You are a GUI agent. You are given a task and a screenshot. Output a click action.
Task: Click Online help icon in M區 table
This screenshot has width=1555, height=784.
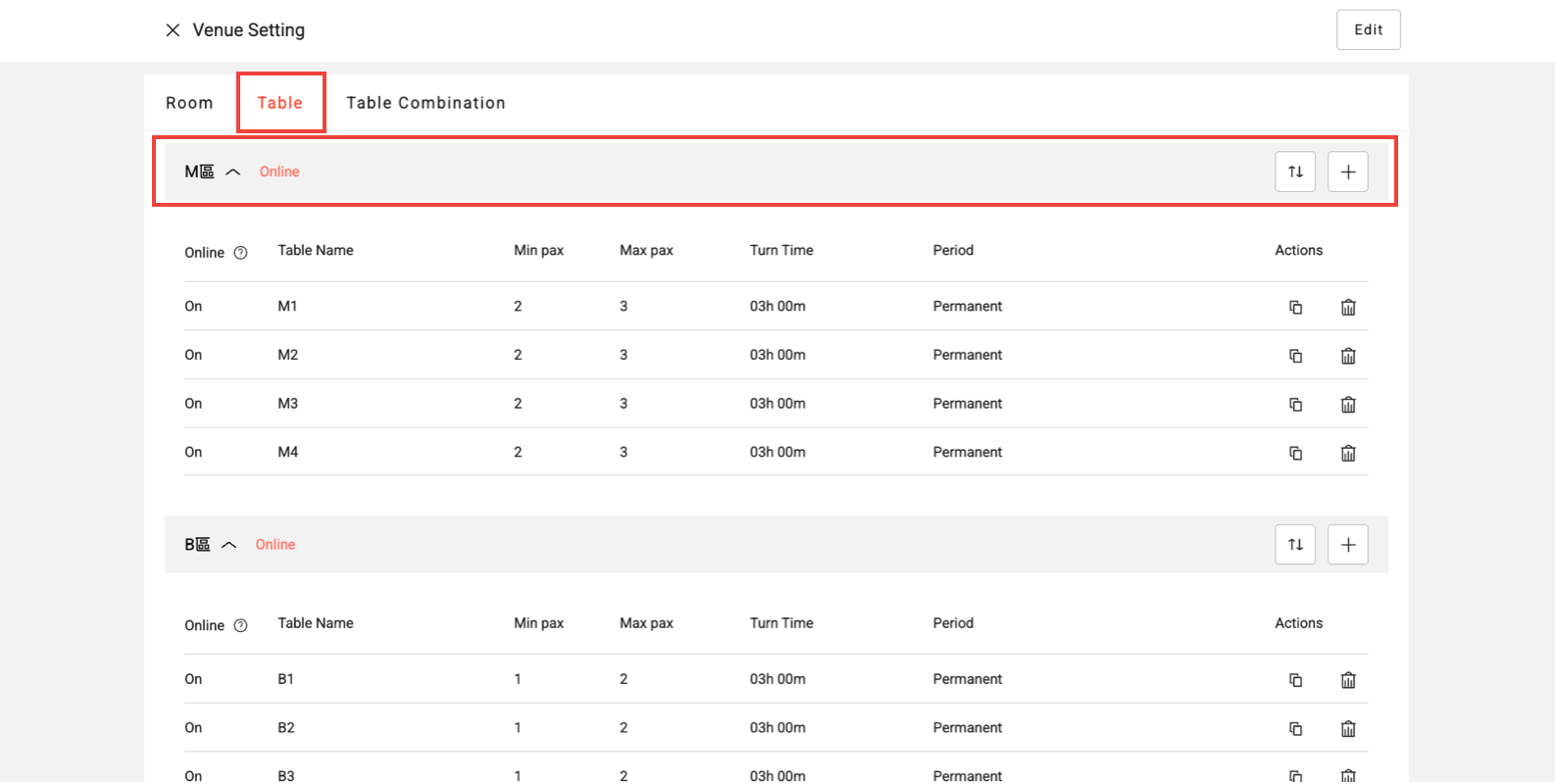click(240, 253)
